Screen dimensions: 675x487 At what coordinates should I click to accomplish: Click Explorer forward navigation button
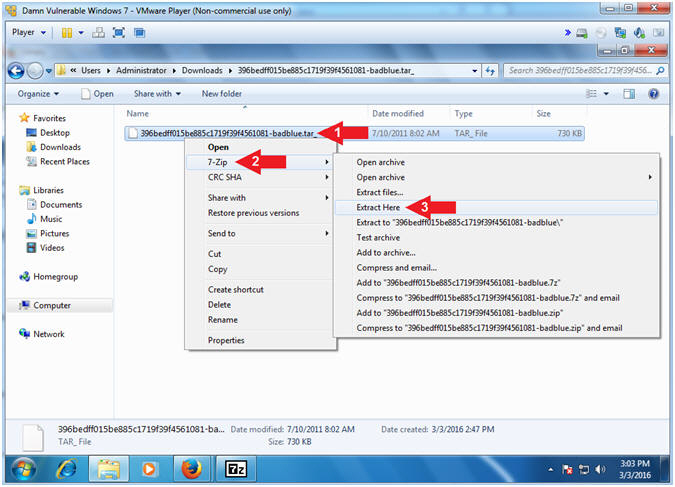click(x=35, y=71)
